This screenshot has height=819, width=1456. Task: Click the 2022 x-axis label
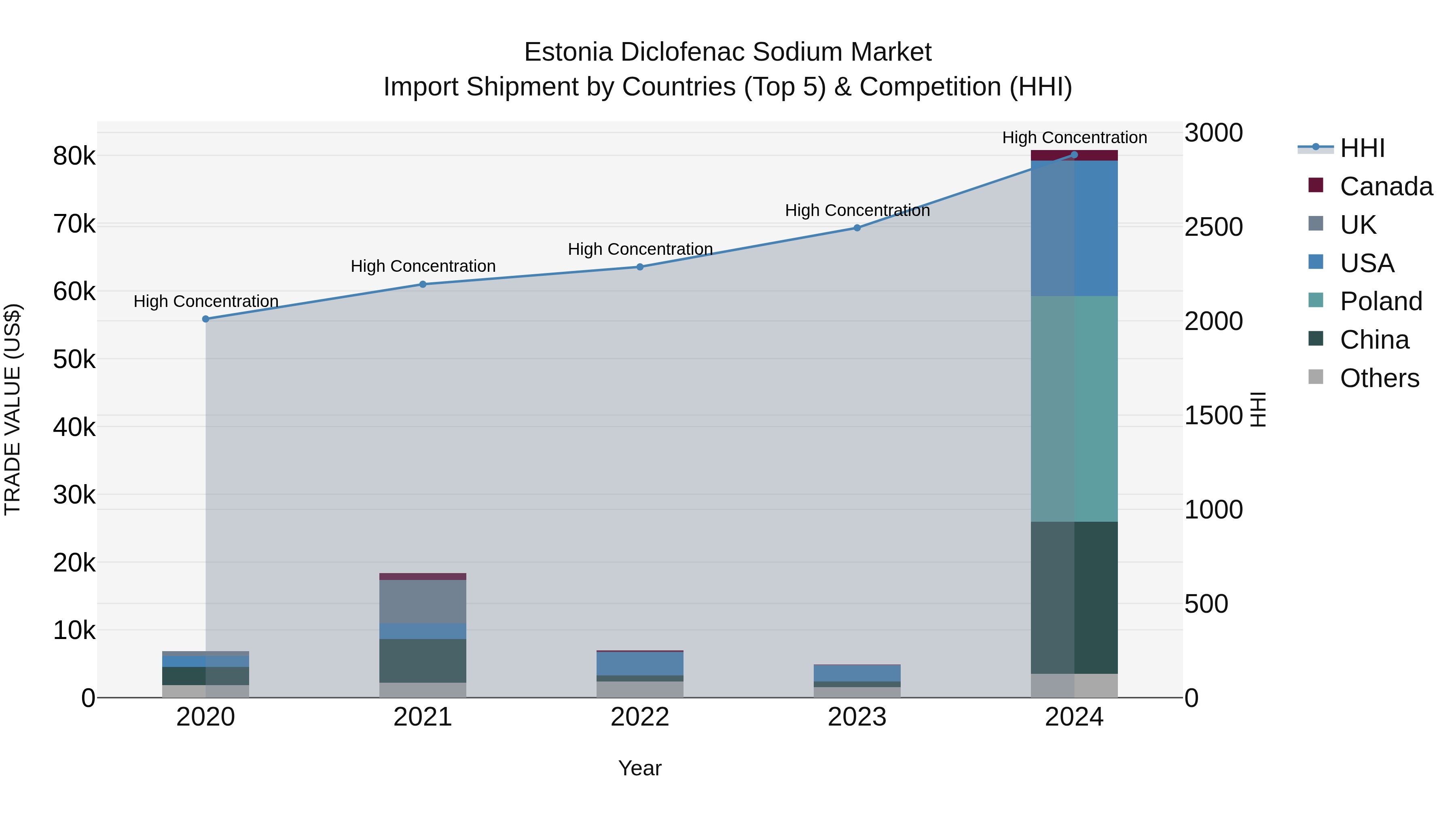coord(640,717)
